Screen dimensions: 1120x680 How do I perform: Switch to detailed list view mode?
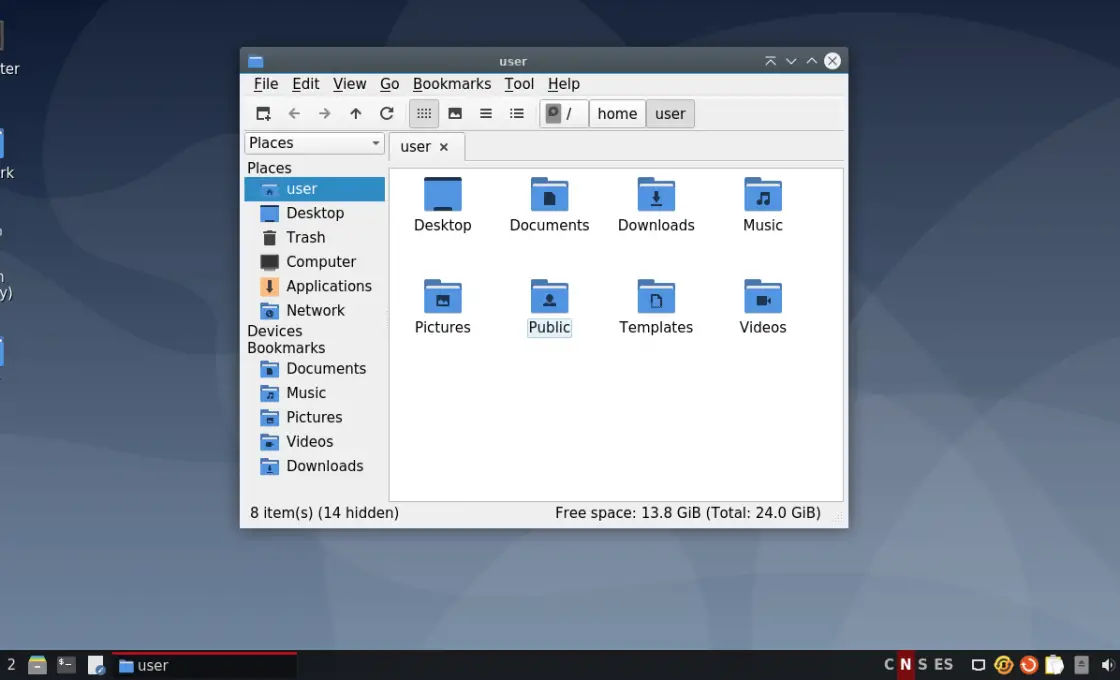tap(516, 114)
